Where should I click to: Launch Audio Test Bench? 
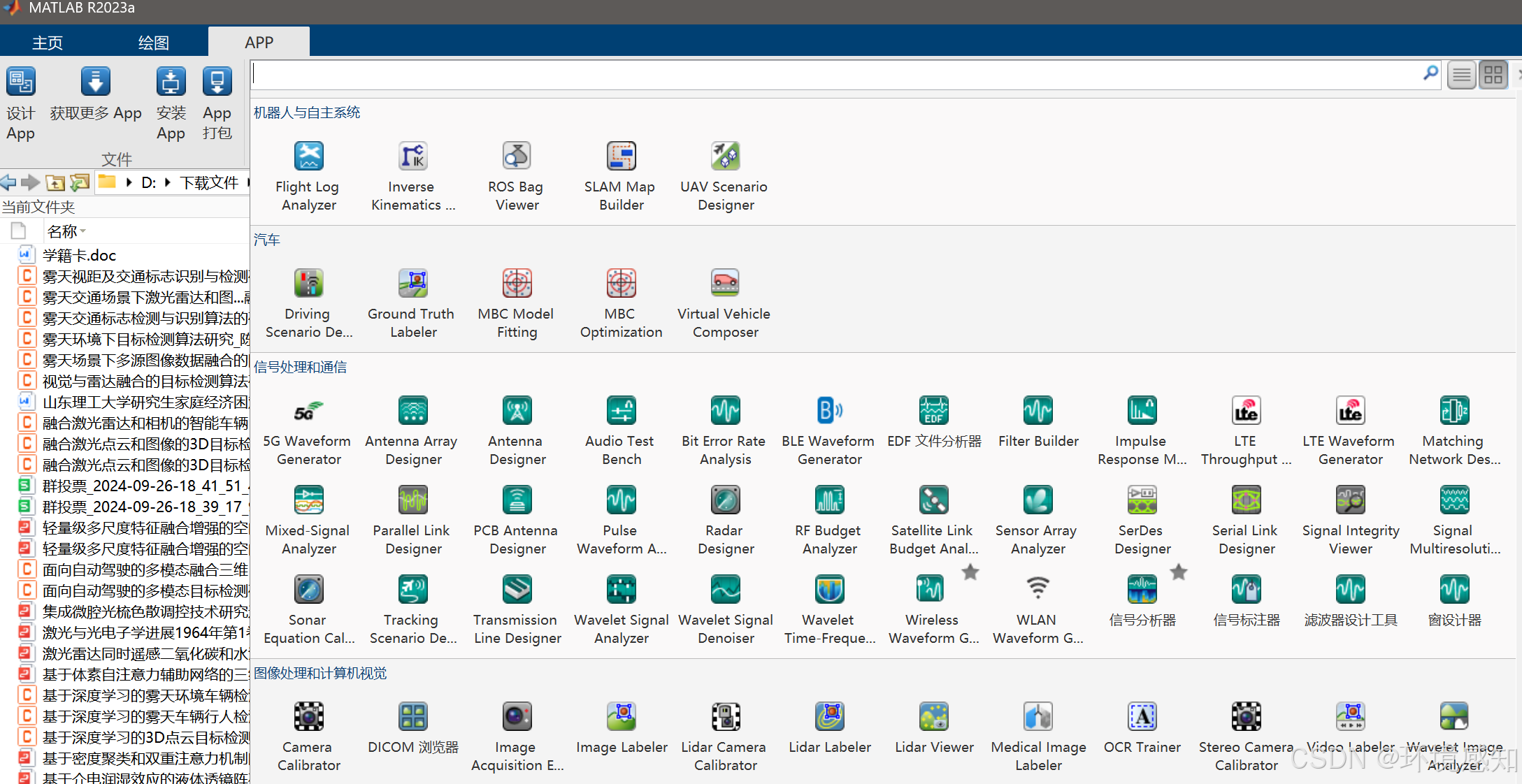pos(621,430)
